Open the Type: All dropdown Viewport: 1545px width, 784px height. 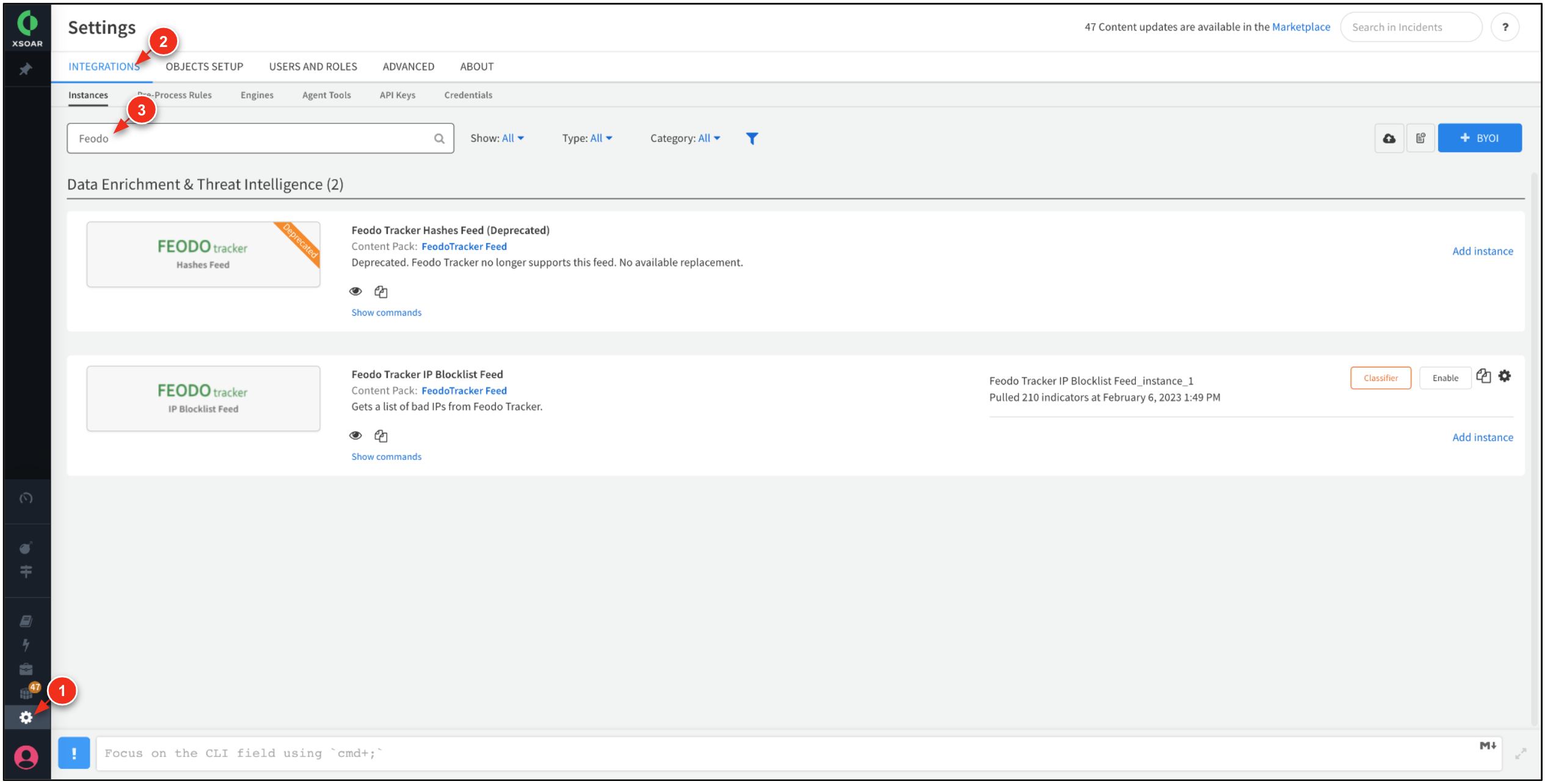587,138
